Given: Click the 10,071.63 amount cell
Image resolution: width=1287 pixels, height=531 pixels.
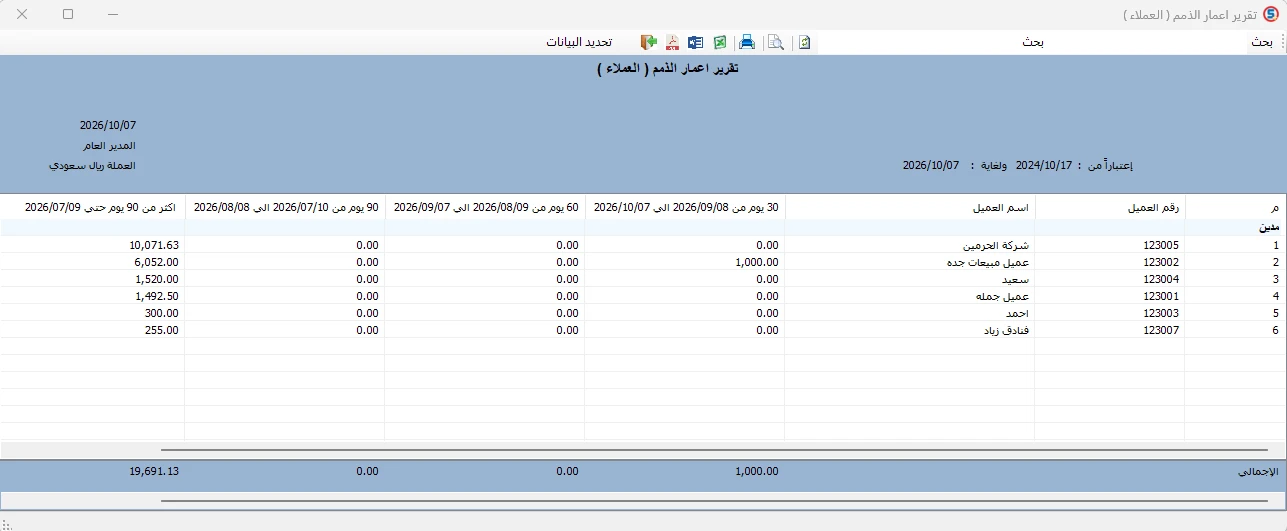Looking at the screenshot, I should pyautogui.click(x=154, y=245).
